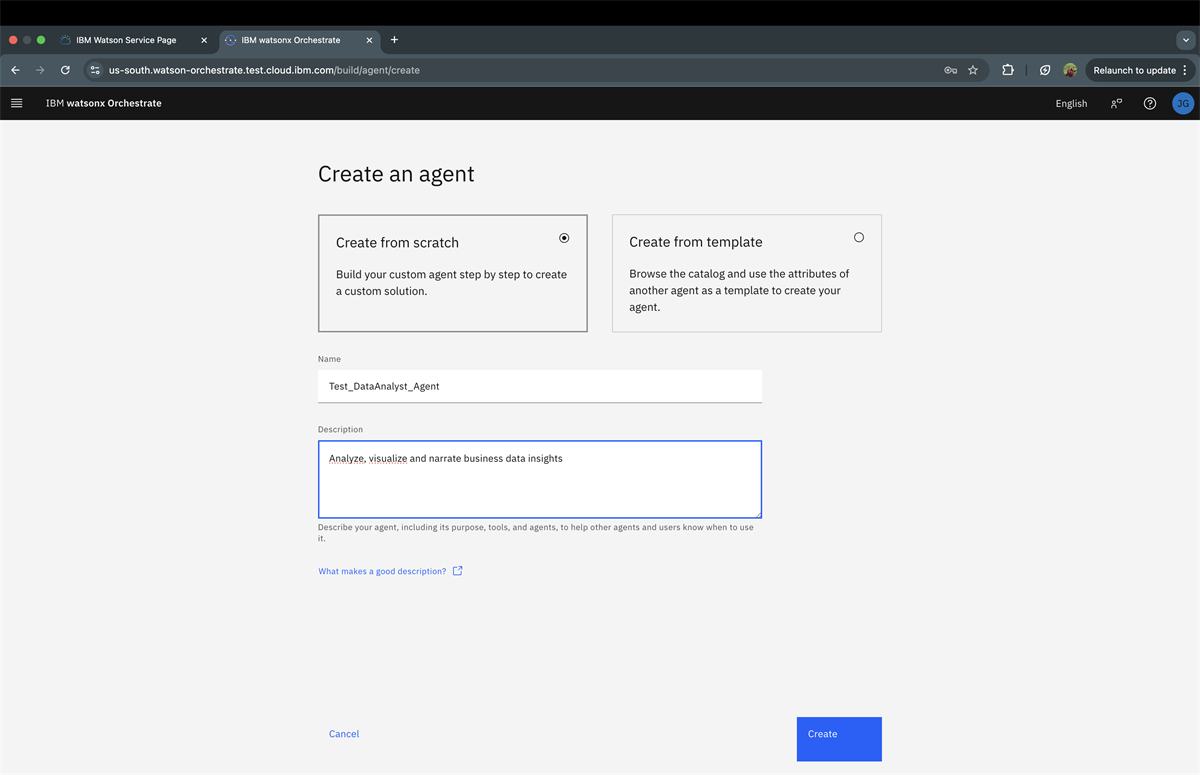
Task: Bookmark this page with the star icon
Action: click(x=973, y=70)
